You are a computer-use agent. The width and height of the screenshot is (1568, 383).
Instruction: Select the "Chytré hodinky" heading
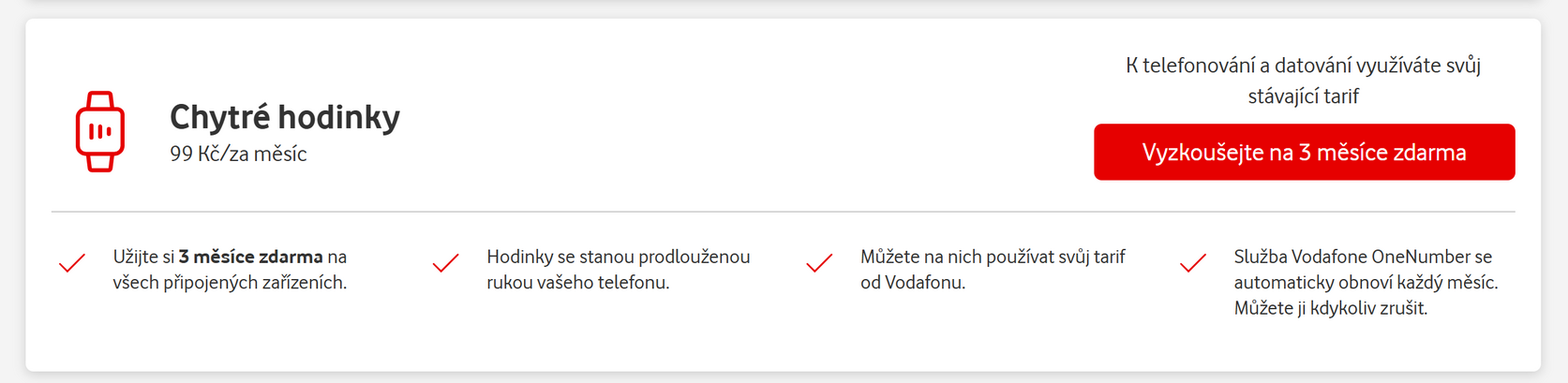[285, 117]
